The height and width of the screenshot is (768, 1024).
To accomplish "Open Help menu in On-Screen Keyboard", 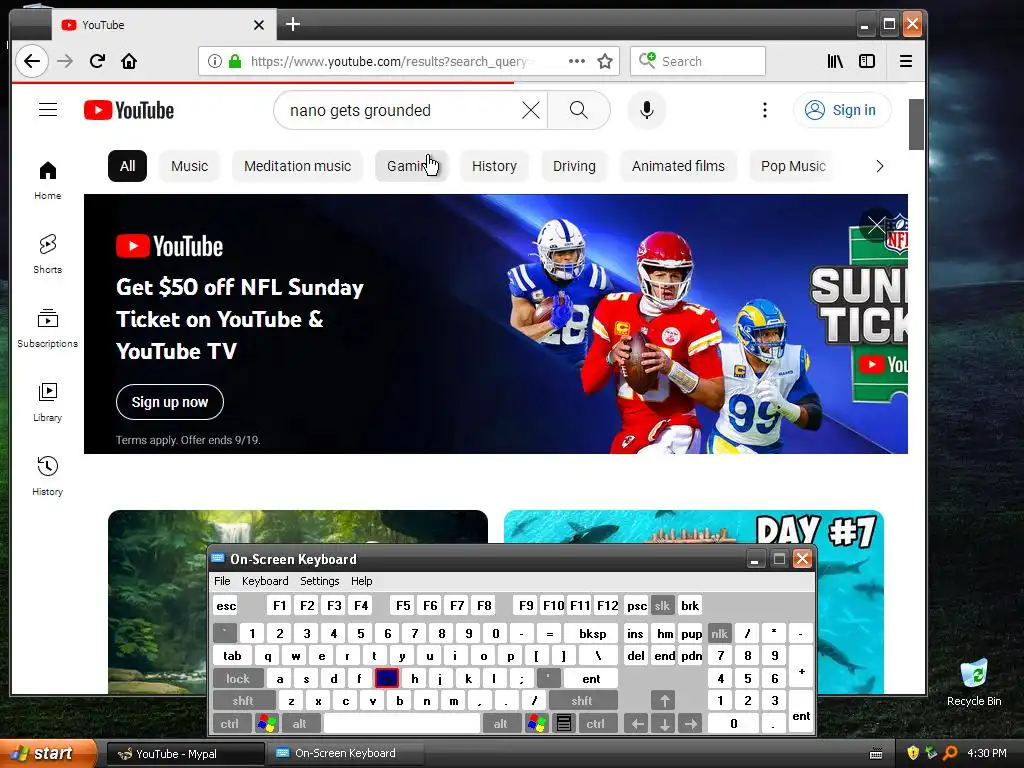I will point(362,581).
